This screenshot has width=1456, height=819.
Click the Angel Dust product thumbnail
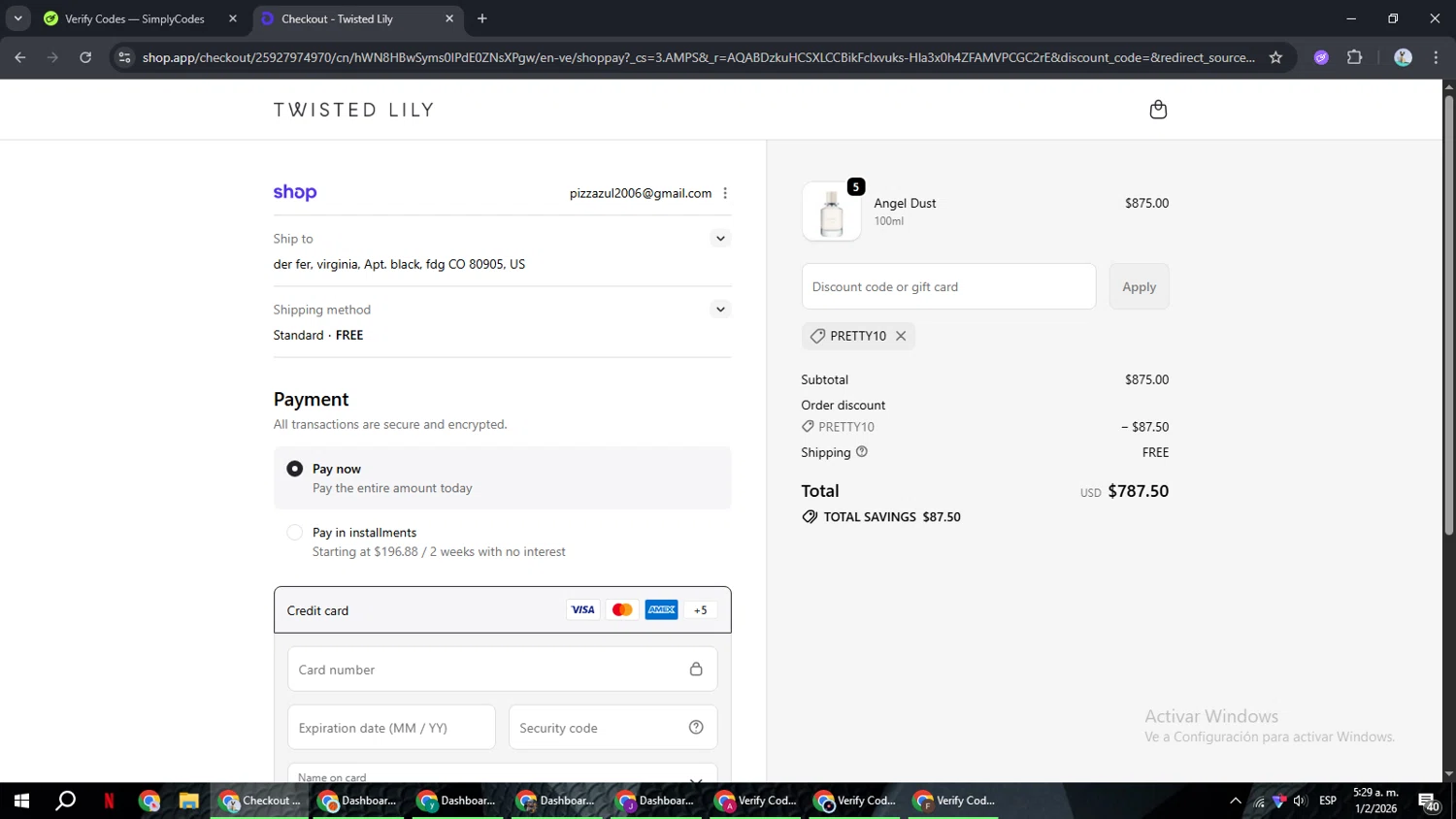(x=831, y=212)
